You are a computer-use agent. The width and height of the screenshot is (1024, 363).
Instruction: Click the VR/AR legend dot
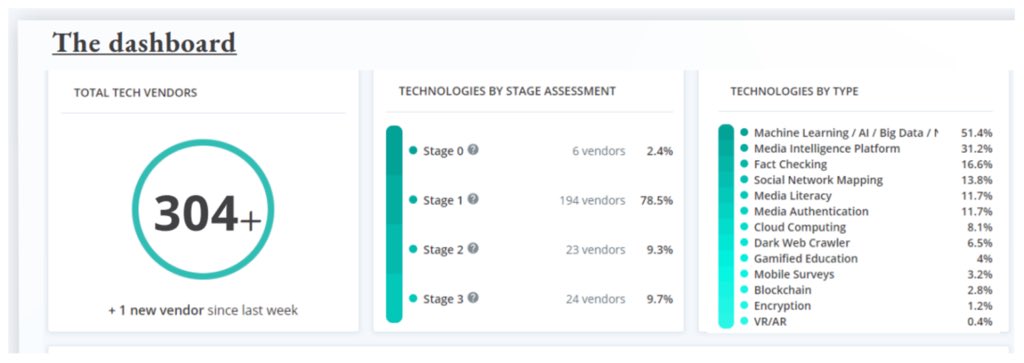click(744, 321)
